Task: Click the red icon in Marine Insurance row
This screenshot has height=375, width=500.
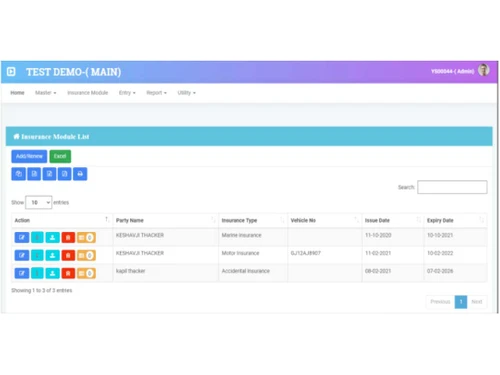Action: click(x=68, y=237)
